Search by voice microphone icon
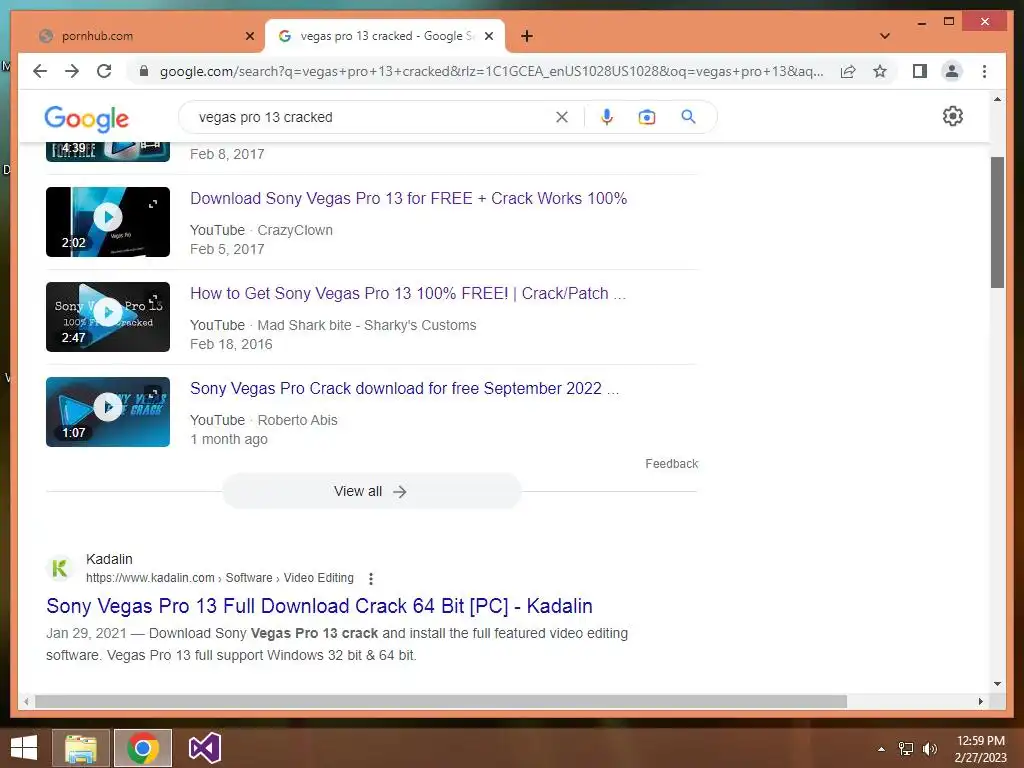Image resolution: width=1024 pixels, height=768 pixels. coord(607,117)
